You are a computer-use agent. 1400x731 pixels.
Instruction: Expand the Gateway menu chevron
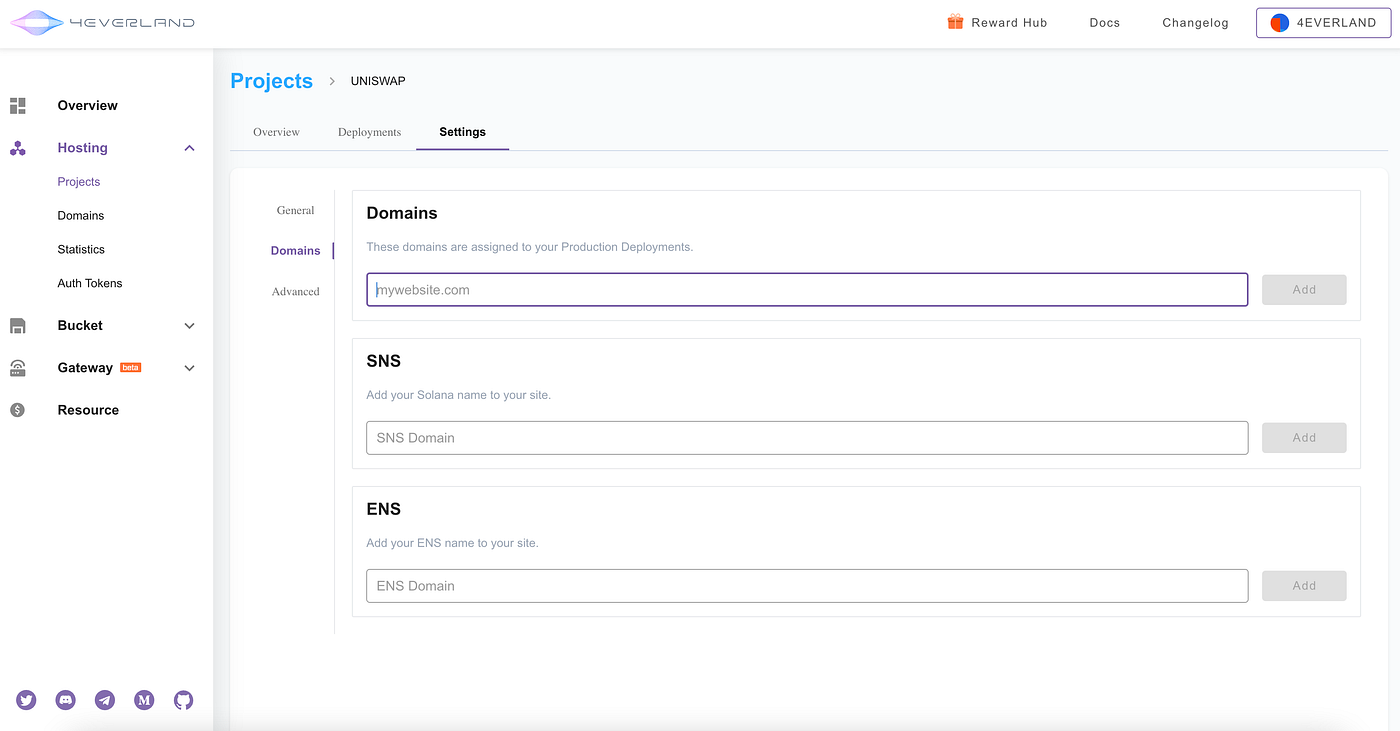pyautogui.click(x=190, y=368)
